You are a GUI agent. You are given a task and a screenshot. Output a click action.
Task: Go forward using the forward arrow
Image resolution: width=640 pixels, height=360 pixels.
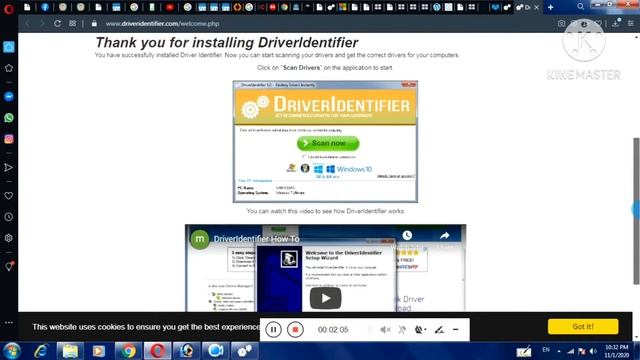click(42, 24)
